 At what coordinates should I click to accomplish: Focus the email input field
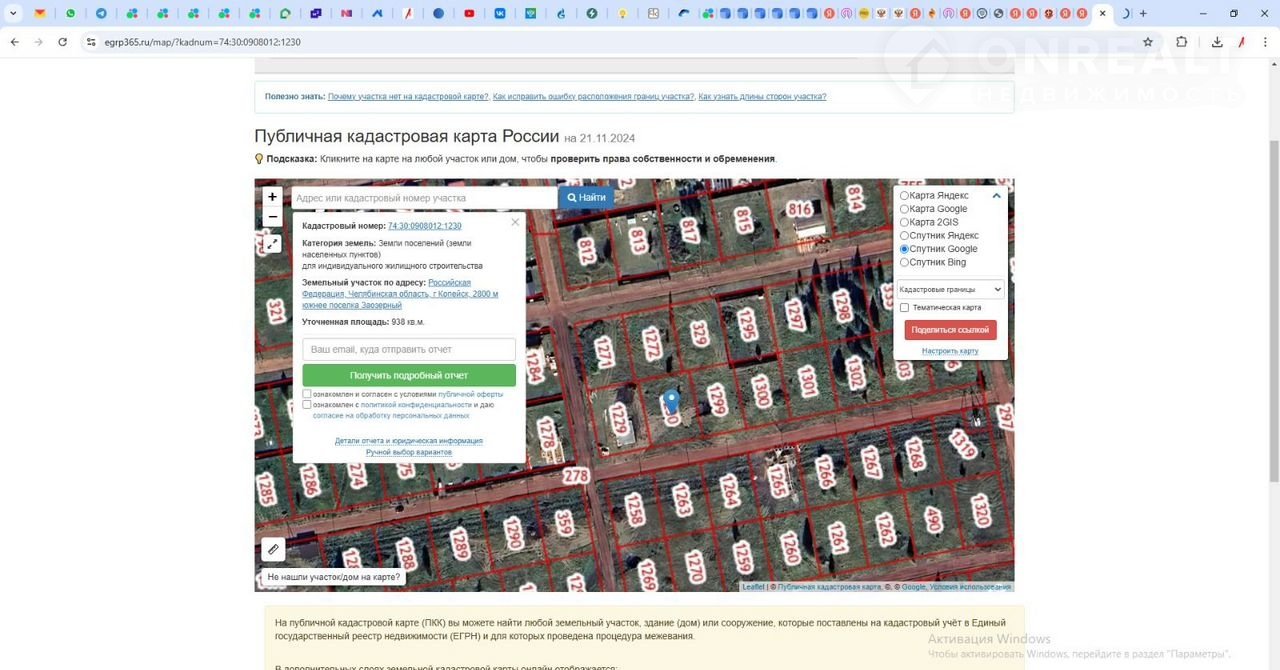click(x=409, y=349)
